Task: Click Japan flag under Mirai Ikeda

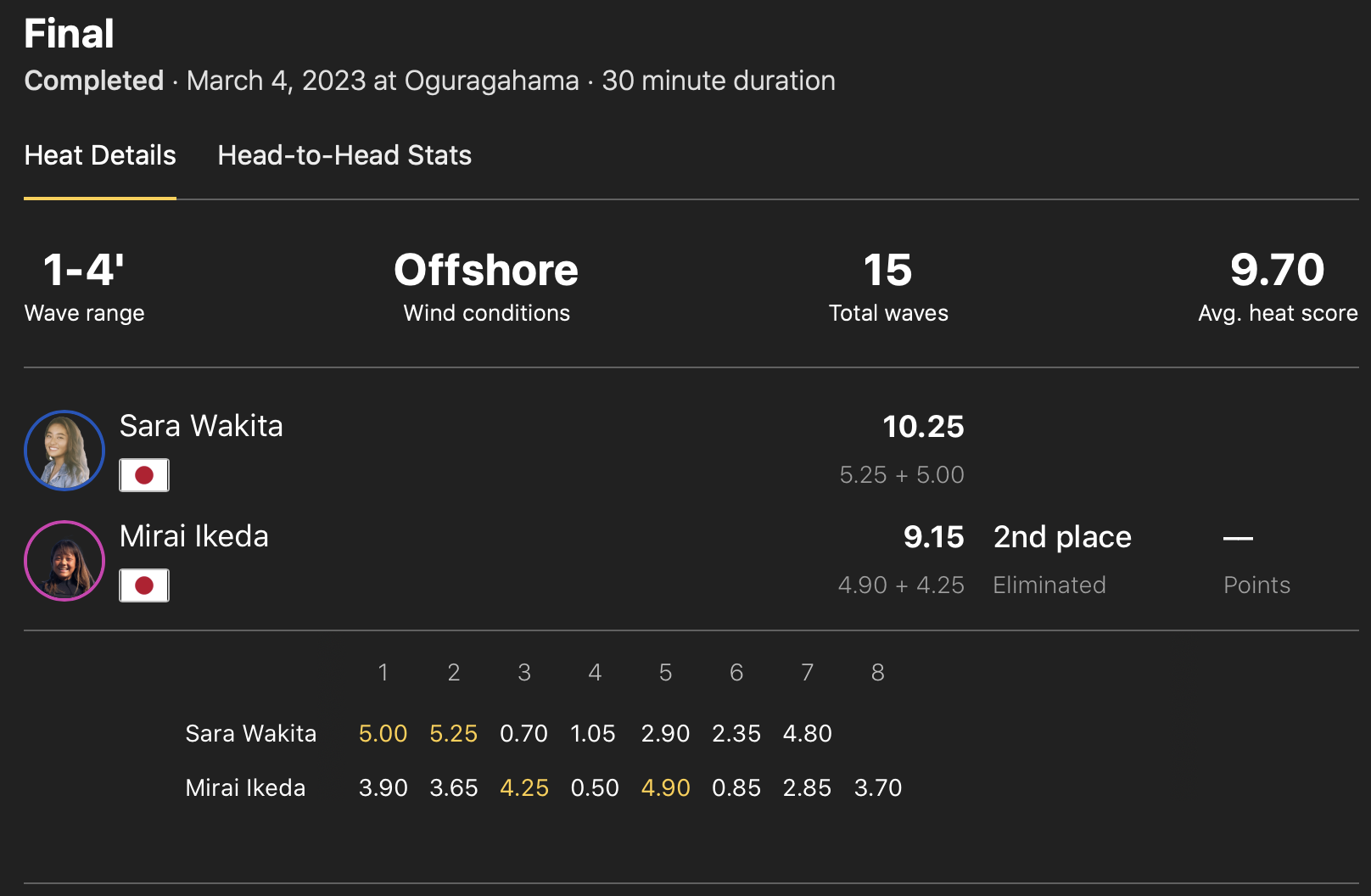Action: tap(144, 585)
